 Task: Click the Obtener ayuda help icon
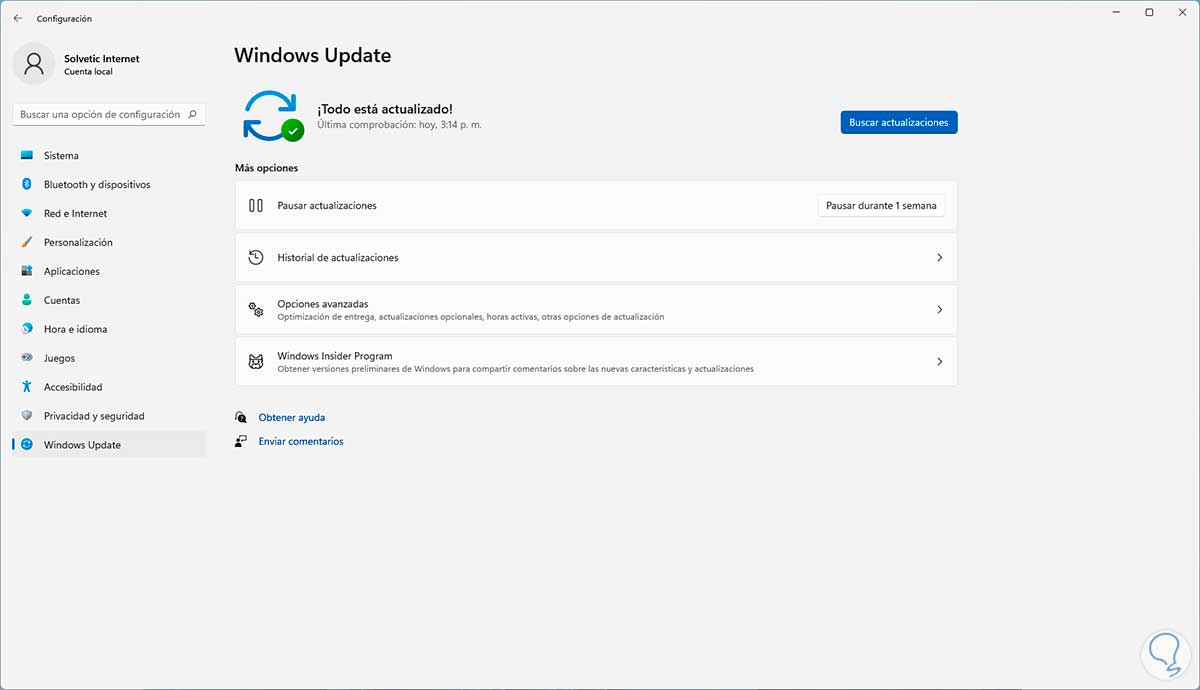tap(241, 418)
